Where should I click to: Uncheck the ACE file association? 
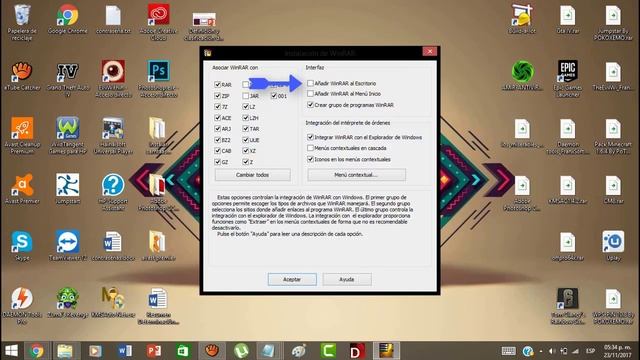click(x=217, y=118)
